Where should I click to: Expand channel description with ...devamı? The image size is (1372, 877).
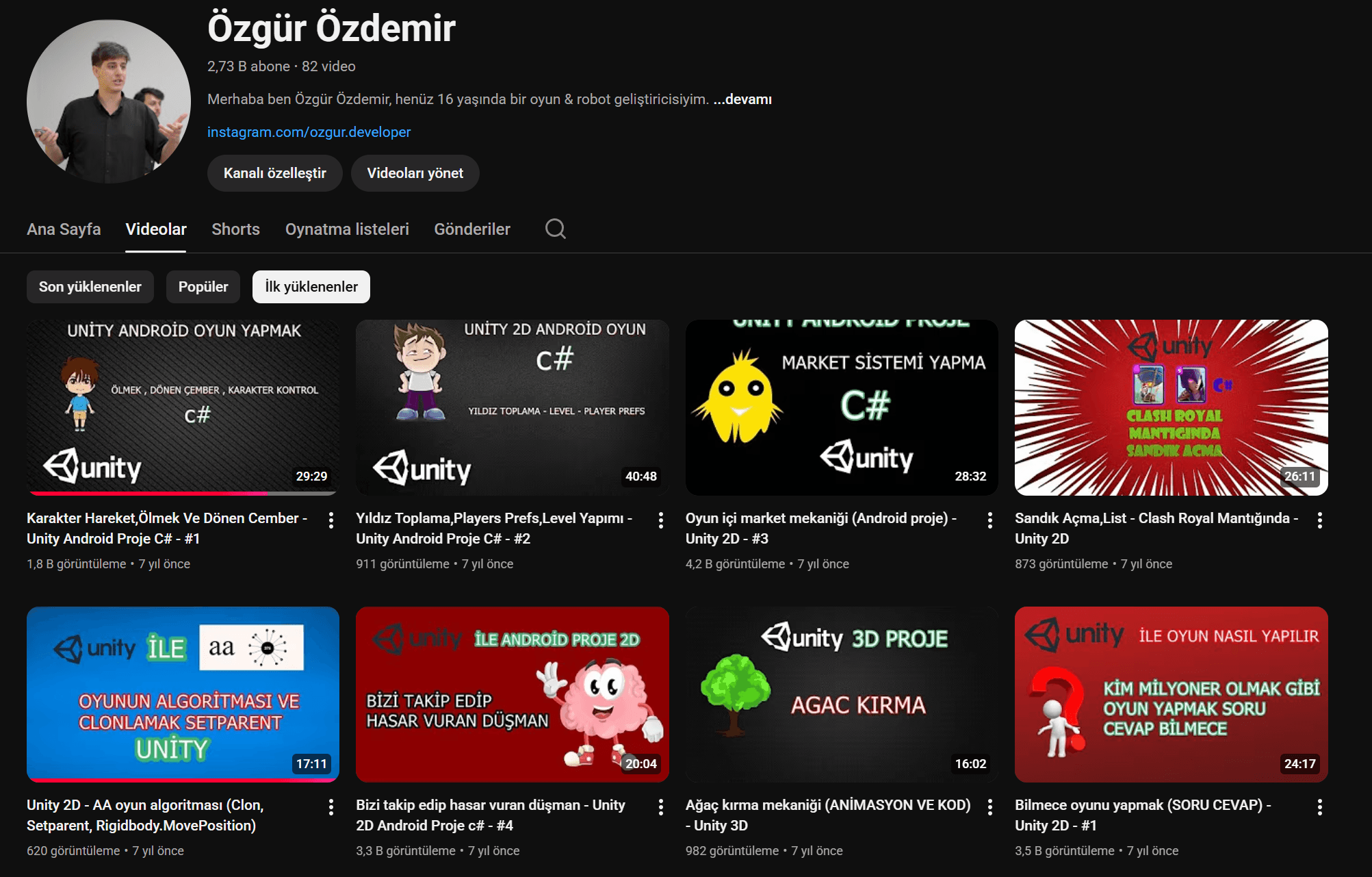[742, 99]
